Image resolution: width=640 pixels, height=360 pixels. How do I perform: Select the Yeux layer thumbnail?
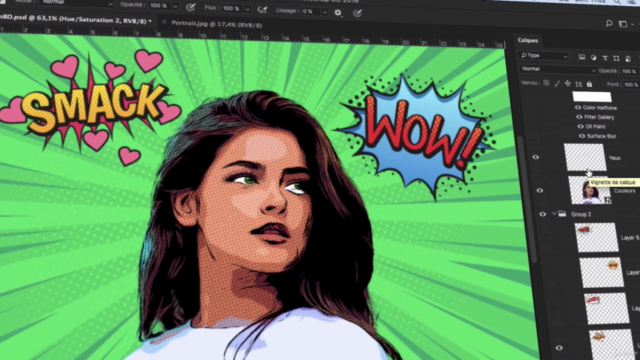585,157
